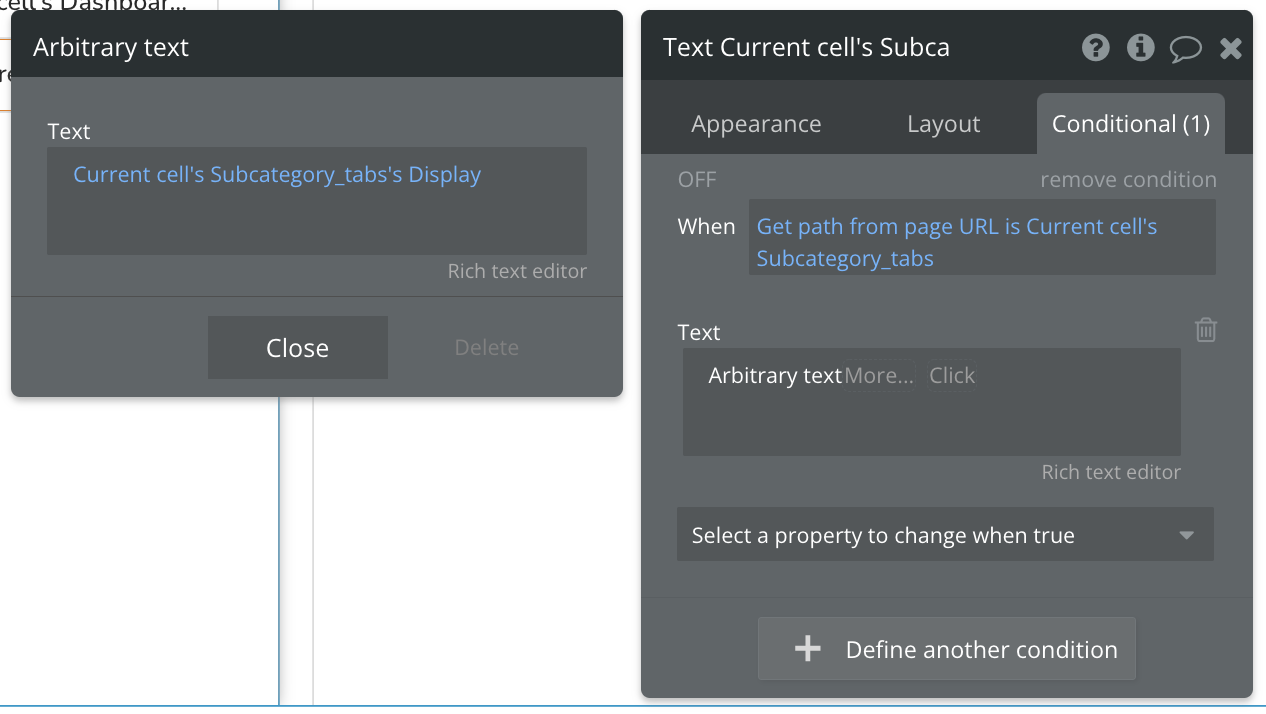
Task: Select the Conditional (1) tab
Action: pos(1131,124)
